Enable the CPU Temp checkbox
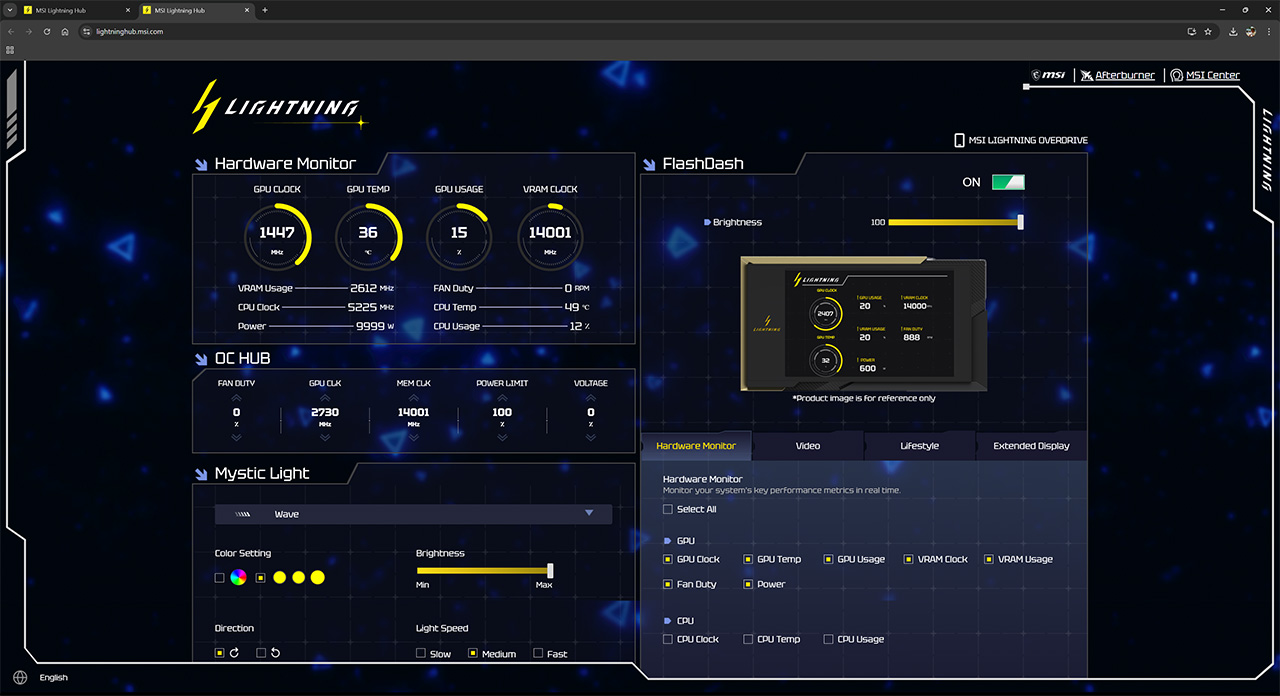This screenshot has height=696, width=1280. click(x=748, y=639)
